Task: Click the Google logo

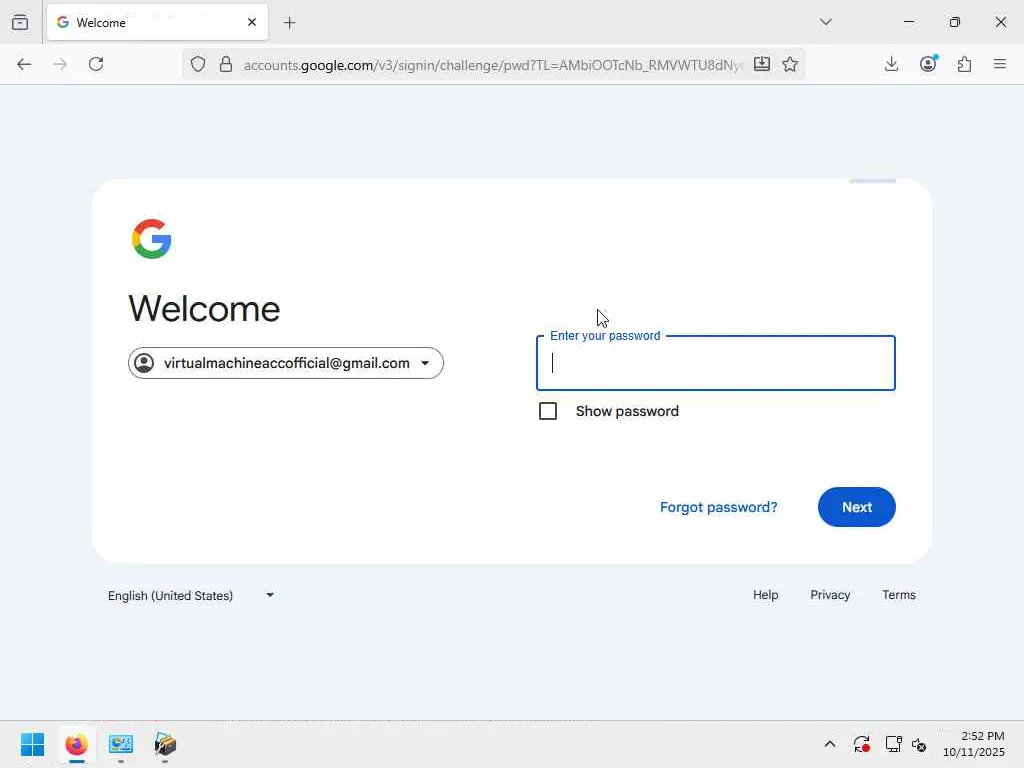Action: pyautogui.click(x=152, y=239)
